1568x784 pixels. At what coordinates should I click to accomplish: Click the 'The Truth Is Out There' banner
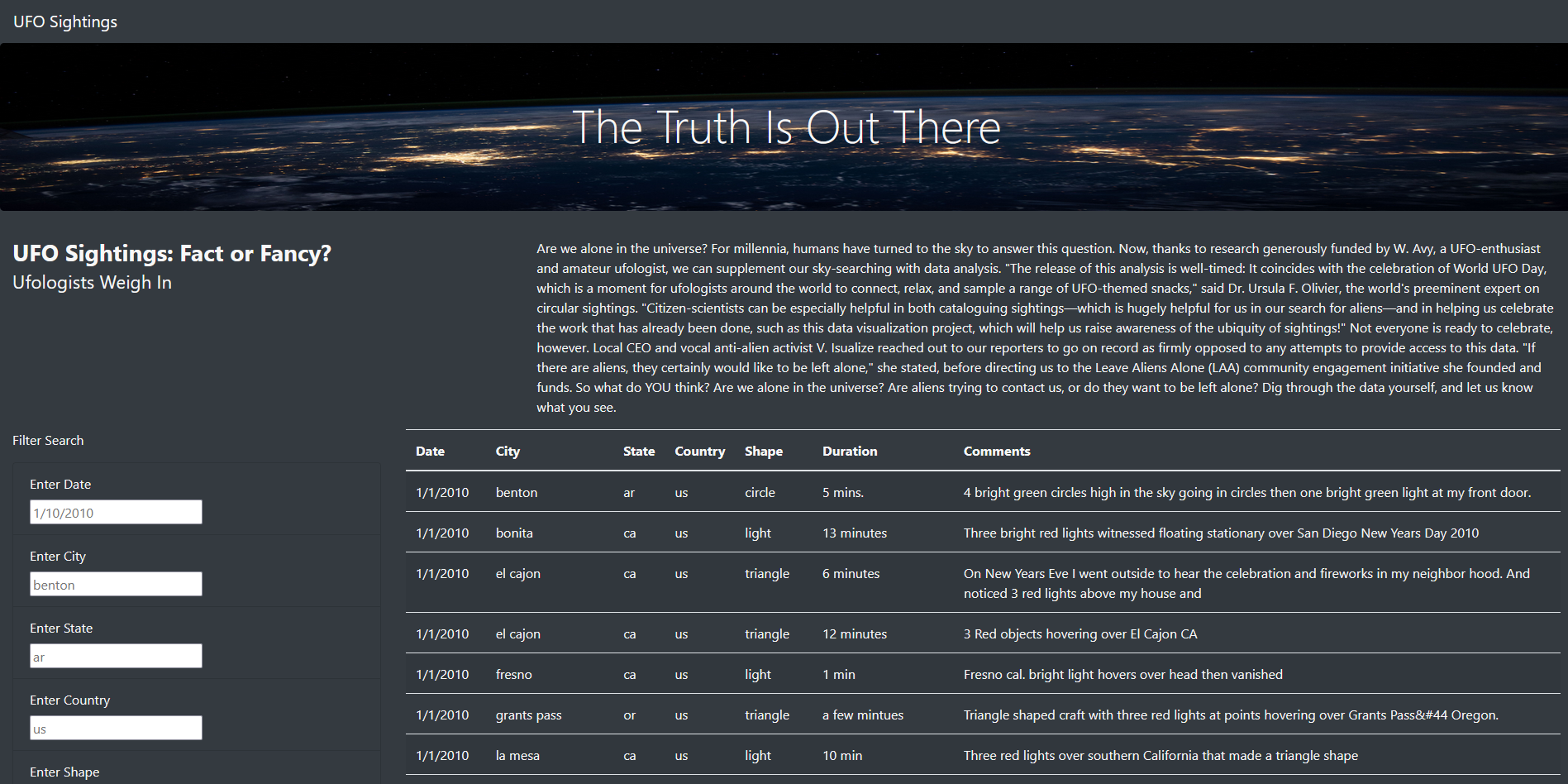pyautogui.click(x=784, y=127)
